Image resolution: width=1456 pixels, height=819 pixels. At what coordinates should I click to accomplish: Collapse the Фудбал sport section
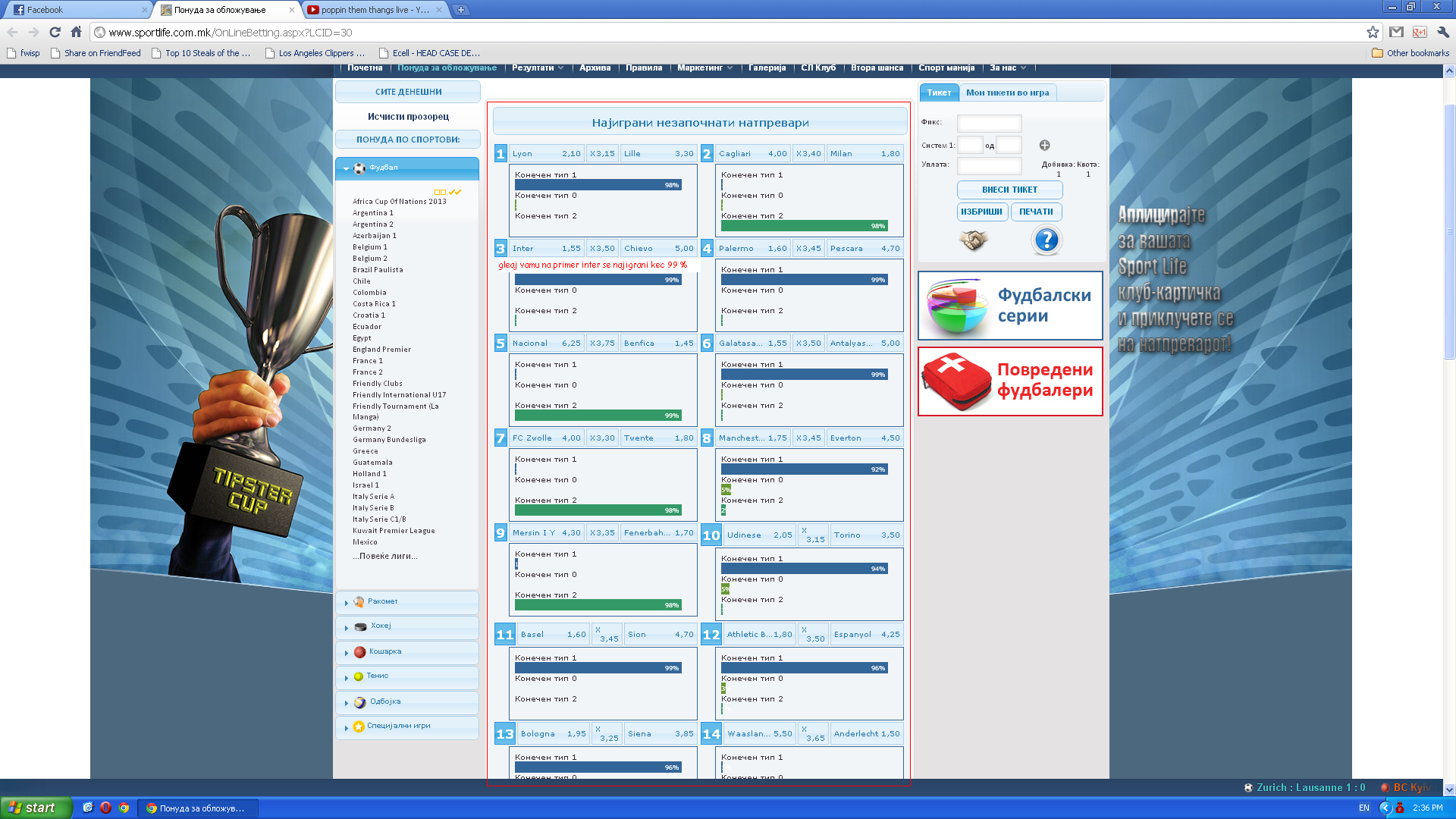[346, 168]
